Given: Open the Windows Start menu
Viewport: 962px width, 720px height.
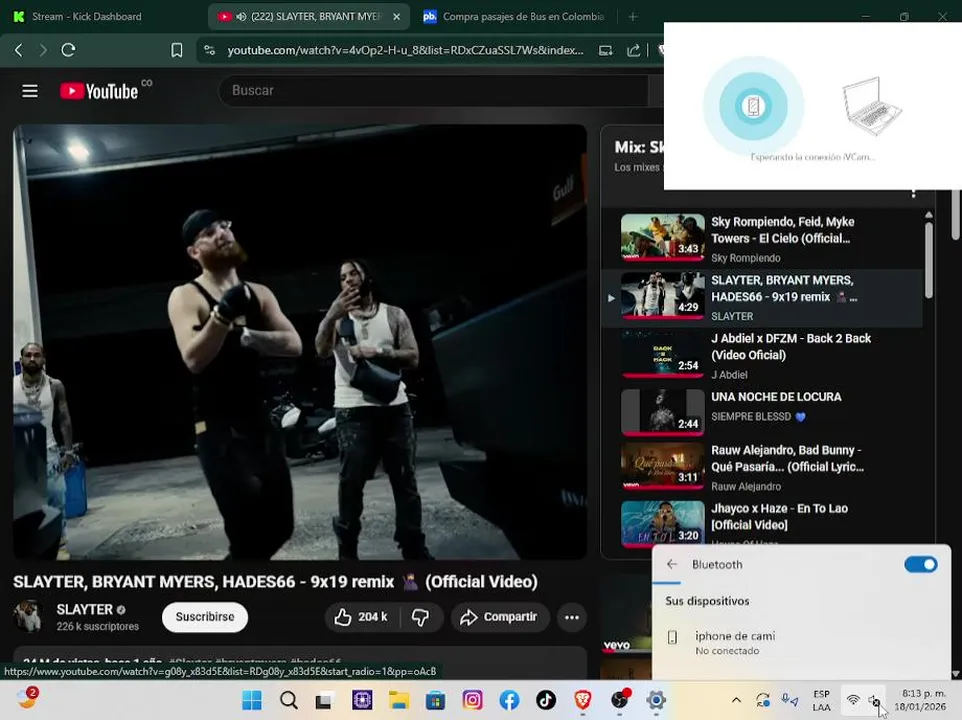Looking at the screenshot, I should (x=252, y=700).
